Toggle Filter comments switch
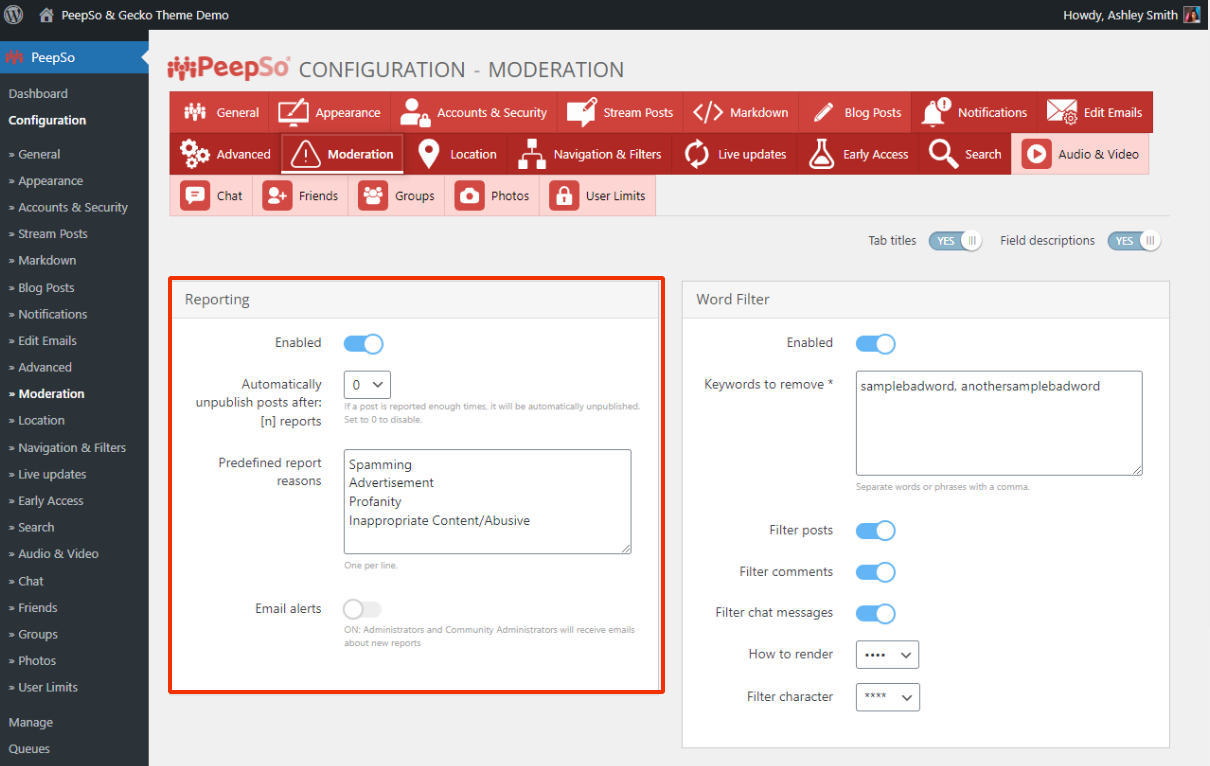Image resolution: width=1210 pixels, height=766 pixels. tap(875, 573)
